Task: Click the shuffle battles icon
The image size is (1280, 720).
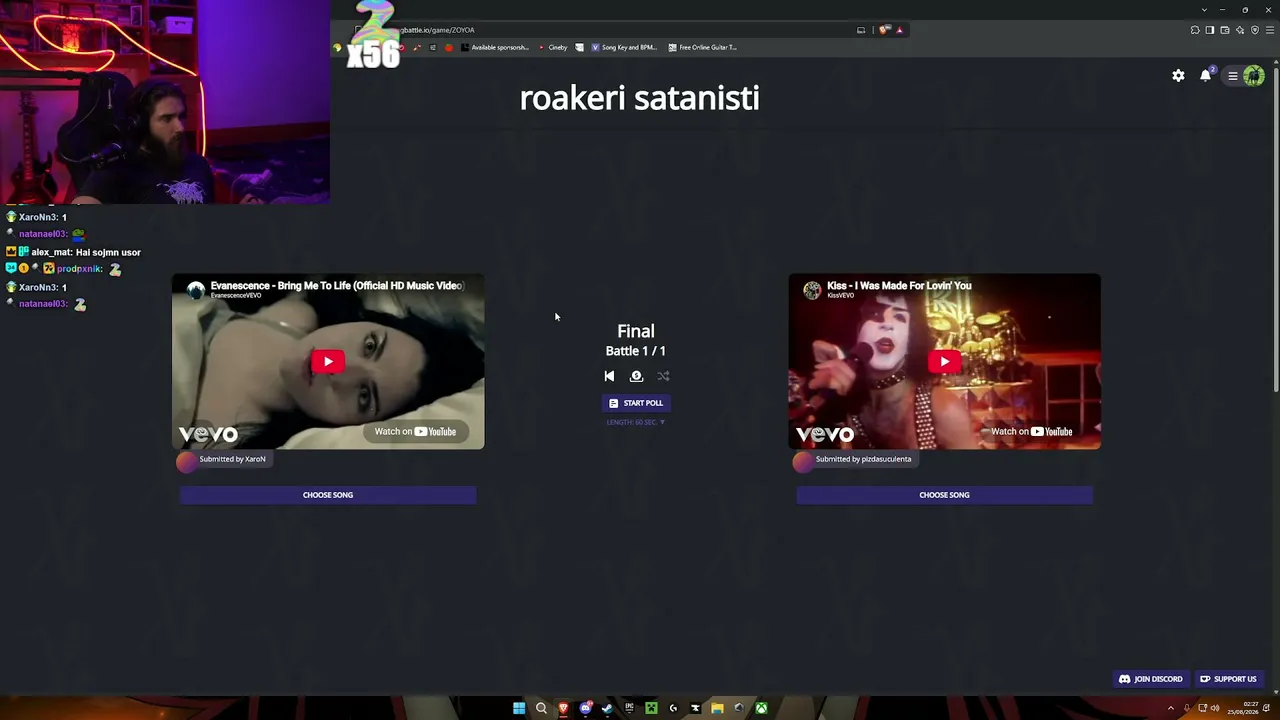Action: [x=663, y=376]
